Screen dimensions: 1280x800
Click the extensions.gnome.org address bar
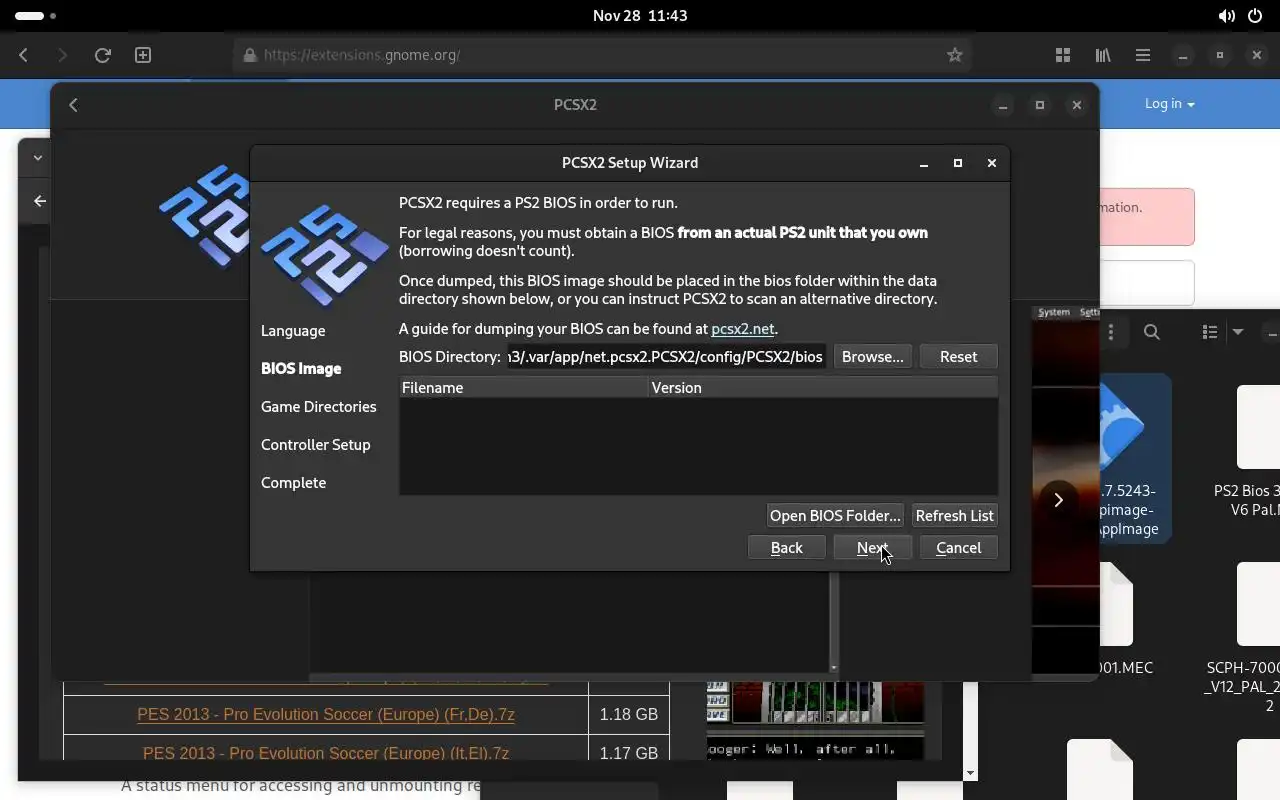click(604, 55)
